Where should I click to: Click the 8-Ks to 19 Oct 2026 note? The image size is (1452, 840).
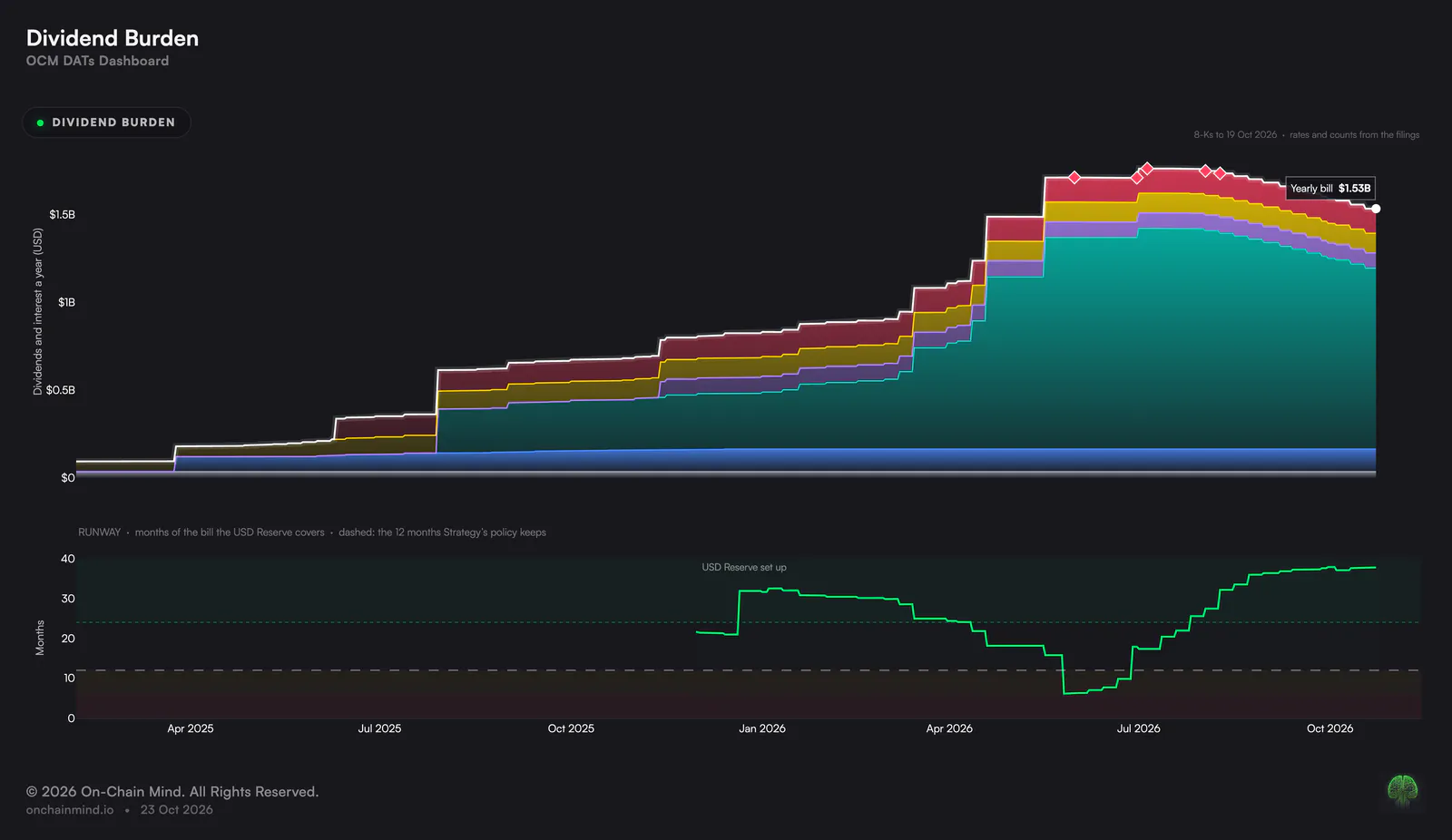click(1235, 135)
